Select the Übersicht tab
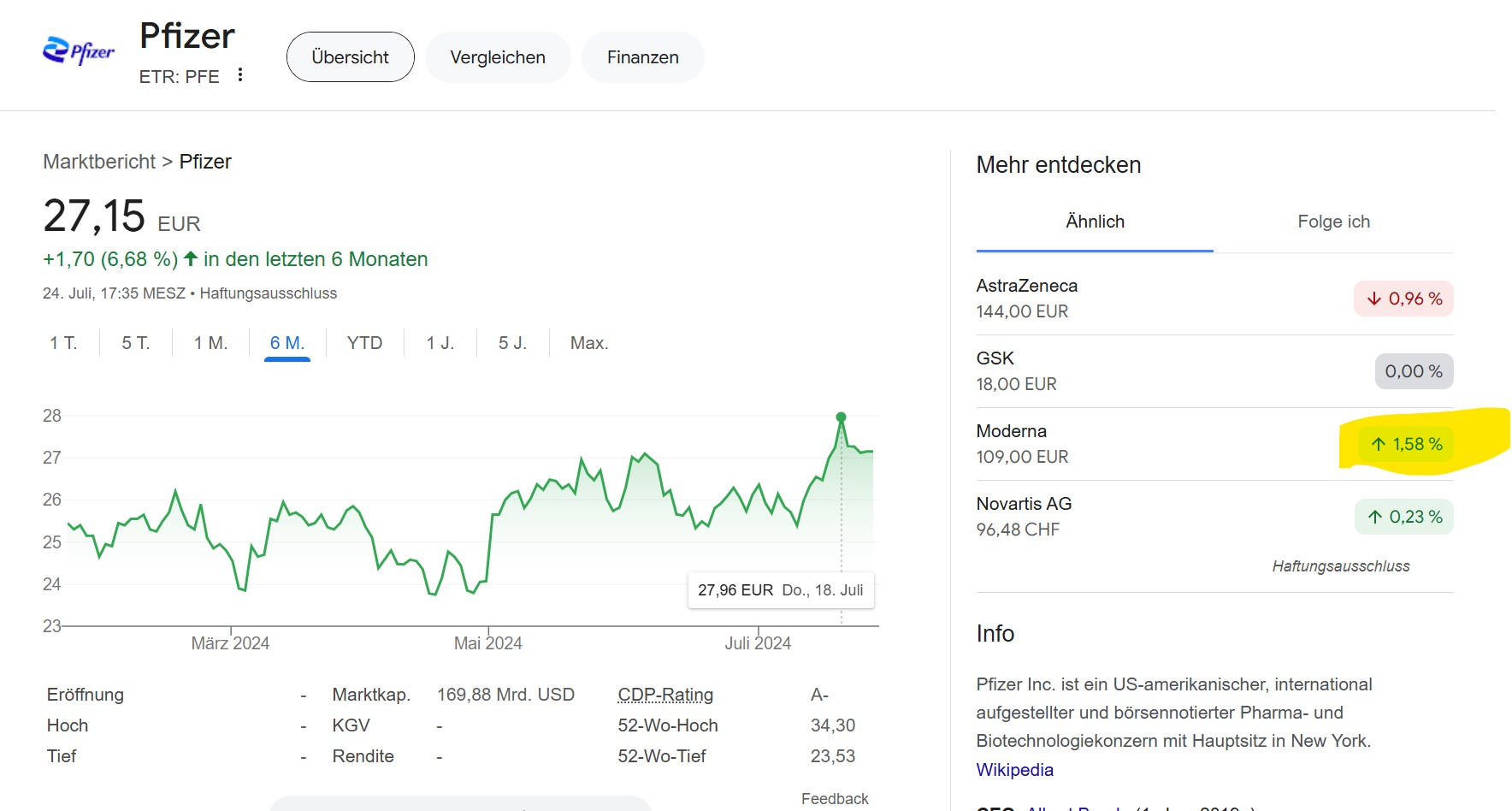Viewport: 1512px width, 811px height. [x=351, y=57]
